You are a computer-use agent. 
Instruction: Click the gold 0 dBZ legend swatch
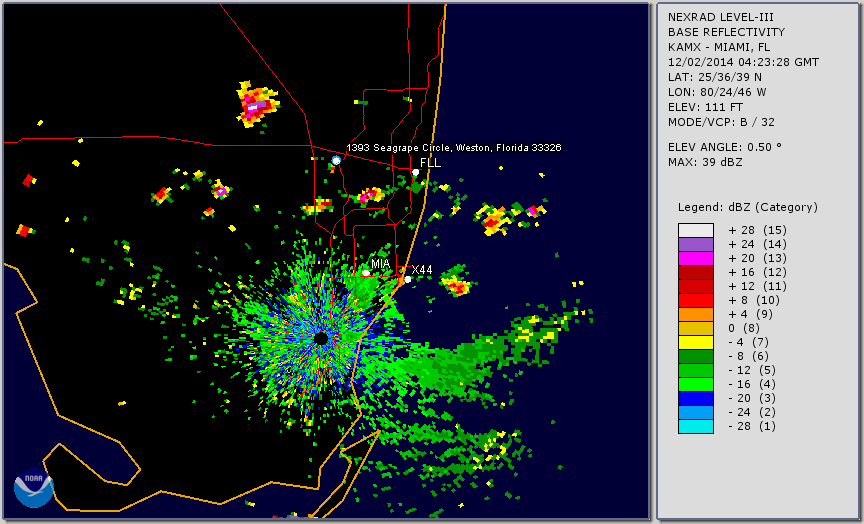(x=696, y=328)
